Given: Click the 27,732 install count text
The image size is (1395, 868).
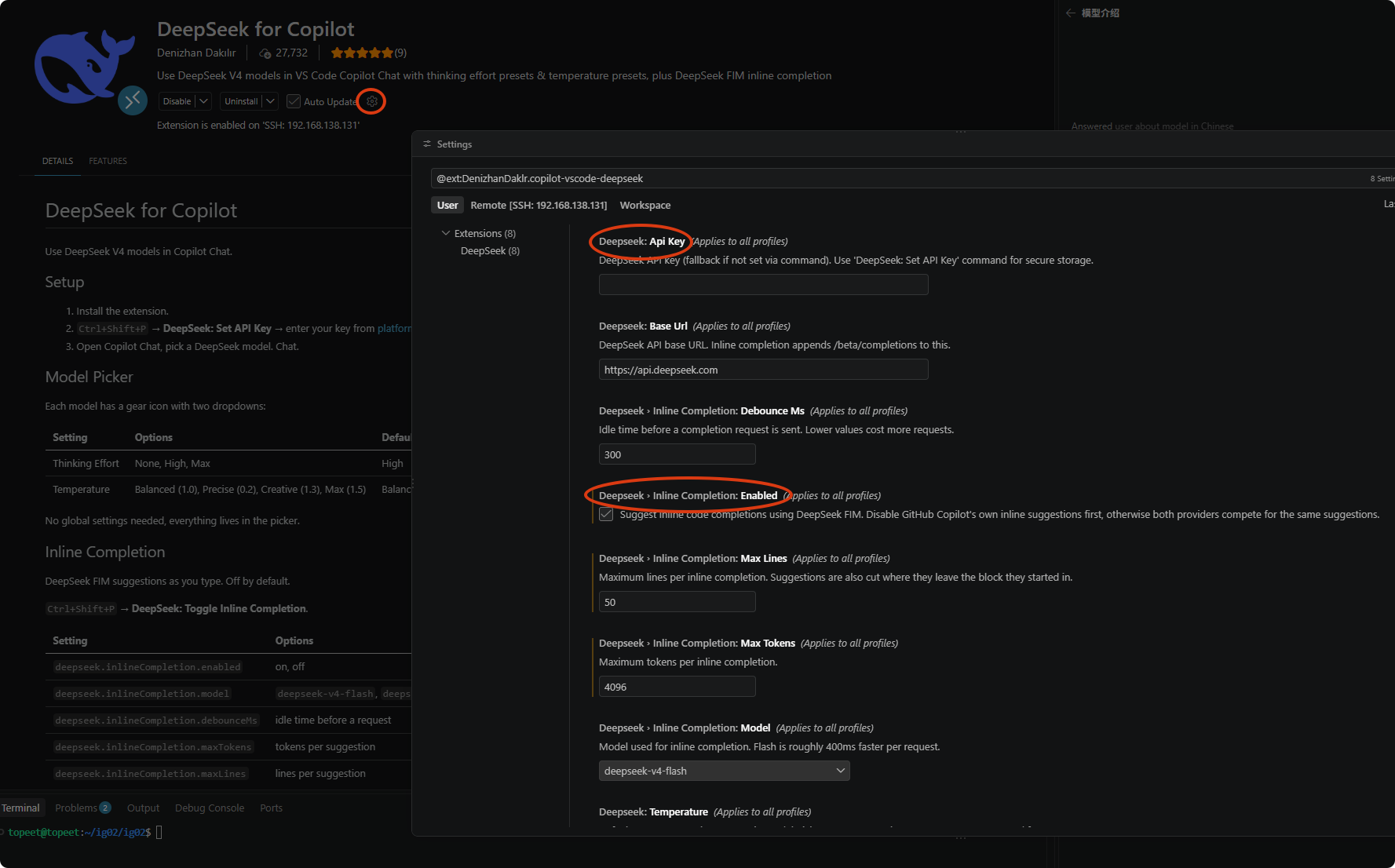Looking at the screenshot, I should (x=291, y=53).
